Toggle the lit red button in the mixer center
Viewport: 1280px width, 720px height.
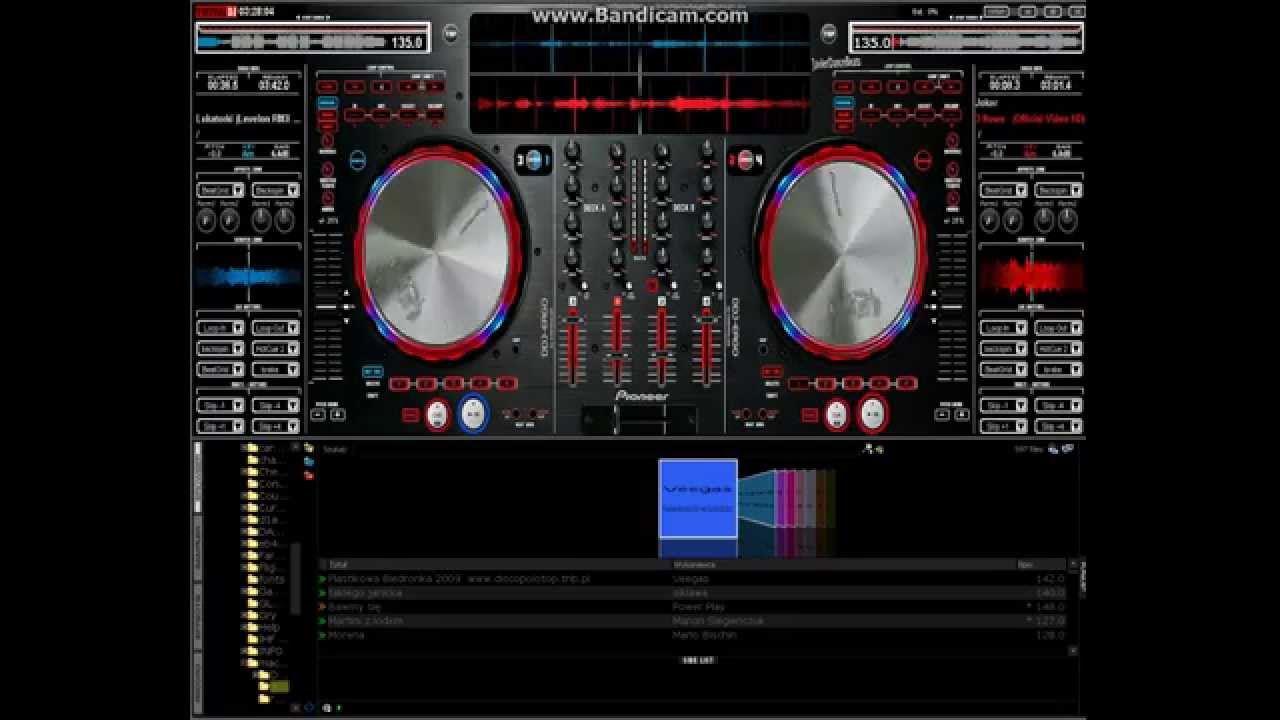point(651,286)
